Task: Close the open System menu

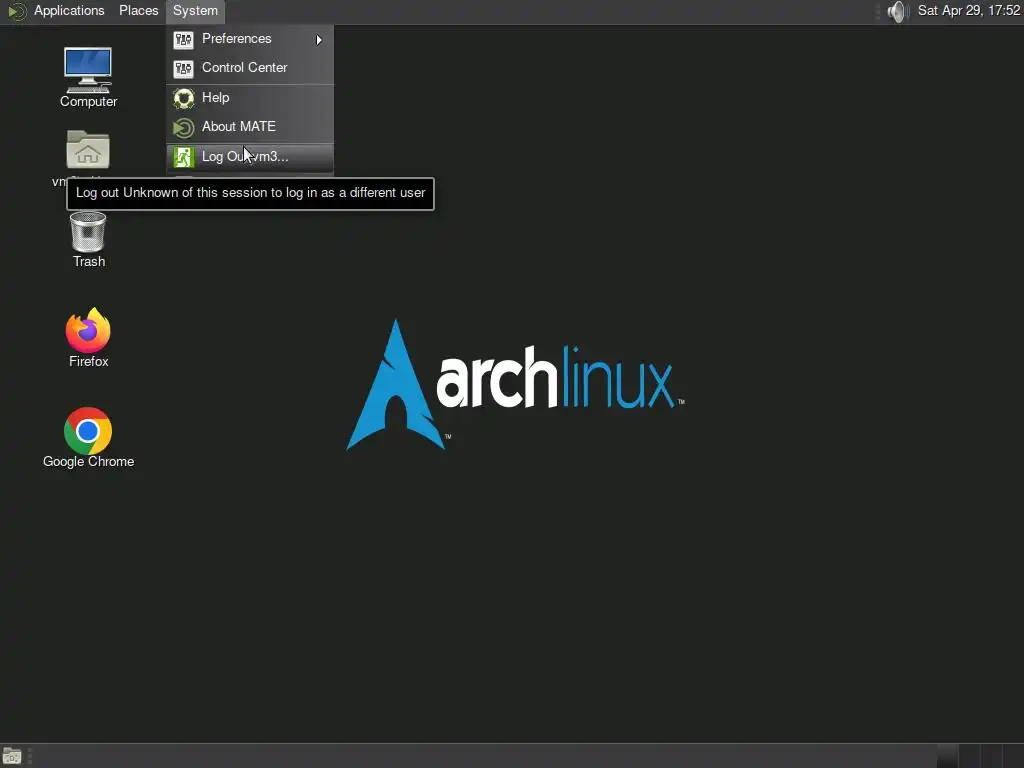Action: click(195, 11)
